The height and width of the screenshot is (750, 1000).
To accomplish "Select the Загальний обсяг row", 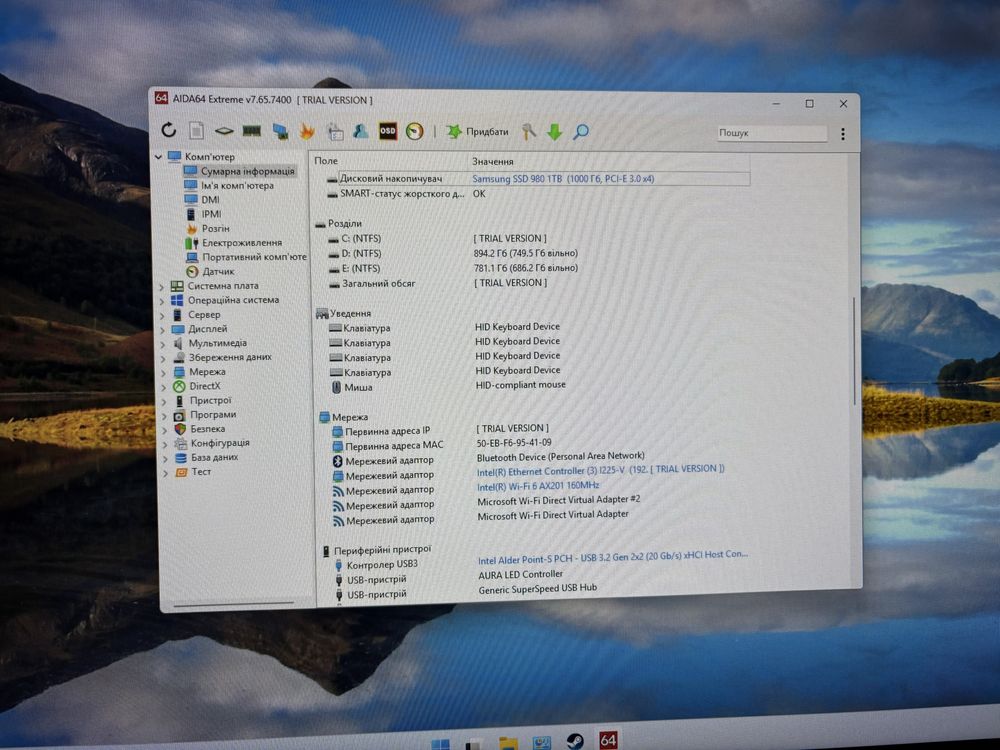I will (x=379, y=283).
